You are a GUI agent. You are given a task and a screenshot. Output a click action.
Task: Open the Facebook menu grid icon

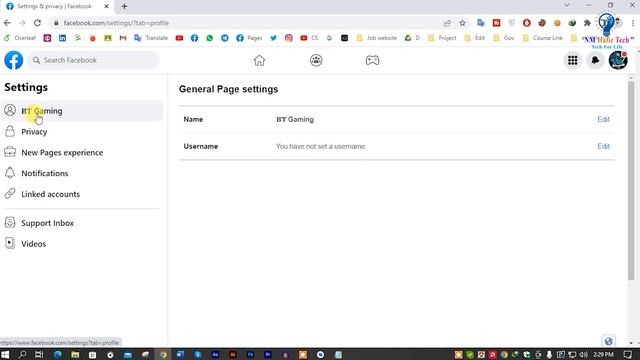(573, 60)
